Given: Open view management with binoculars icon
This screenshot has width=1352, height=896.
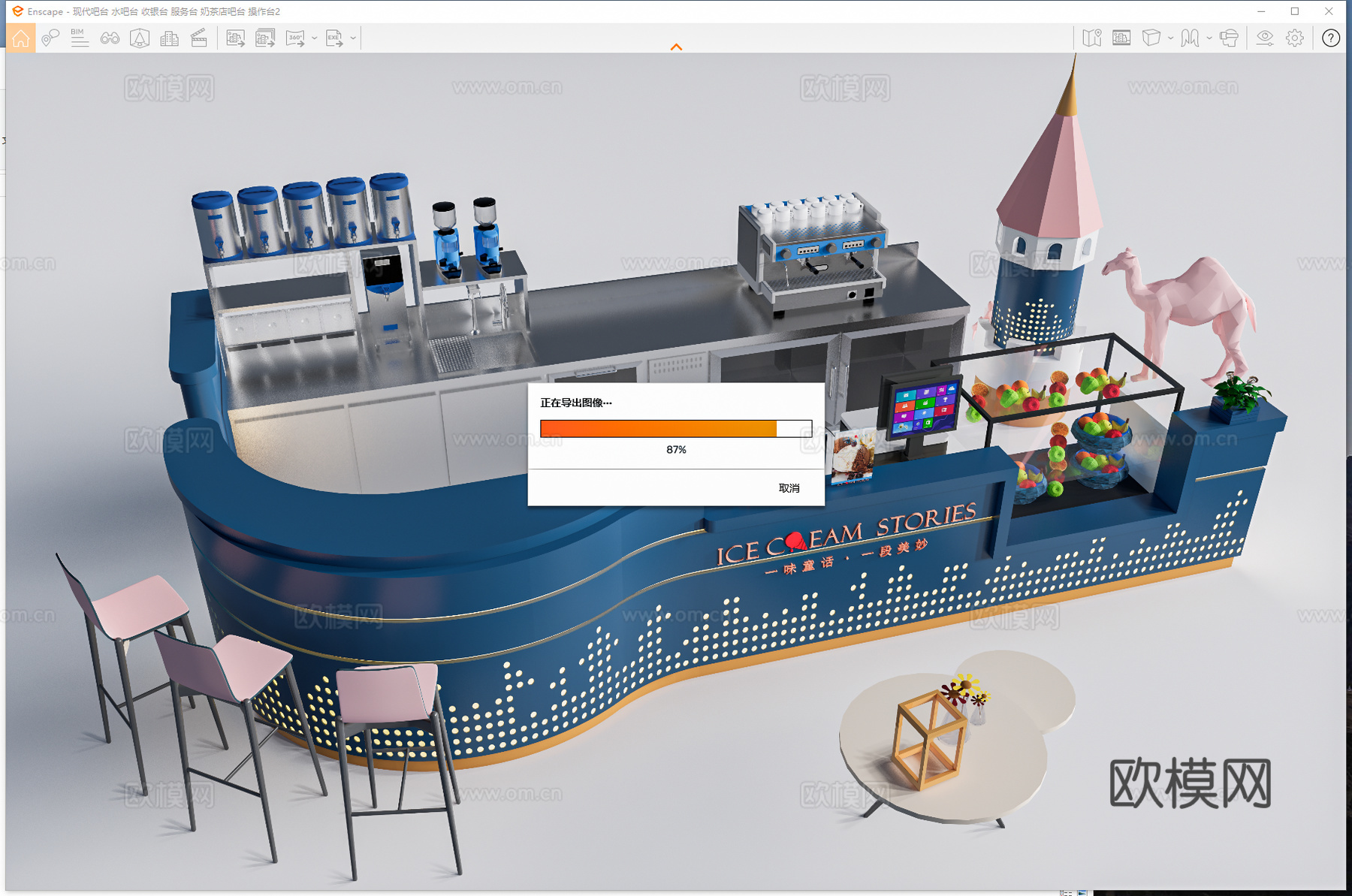Looking at the screenshot, I should [110, 38].
